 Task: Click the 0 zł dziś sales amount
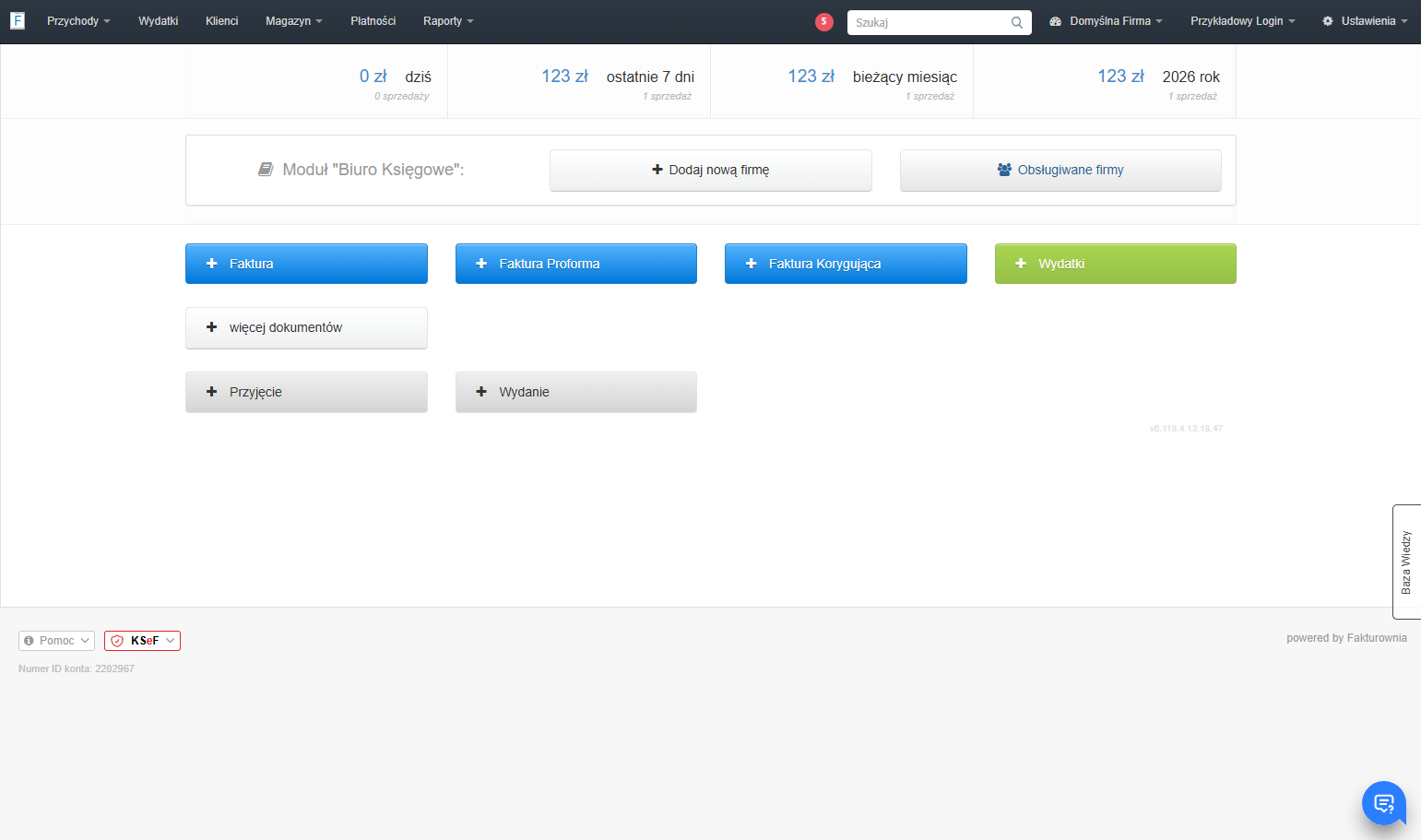[373, 77]
